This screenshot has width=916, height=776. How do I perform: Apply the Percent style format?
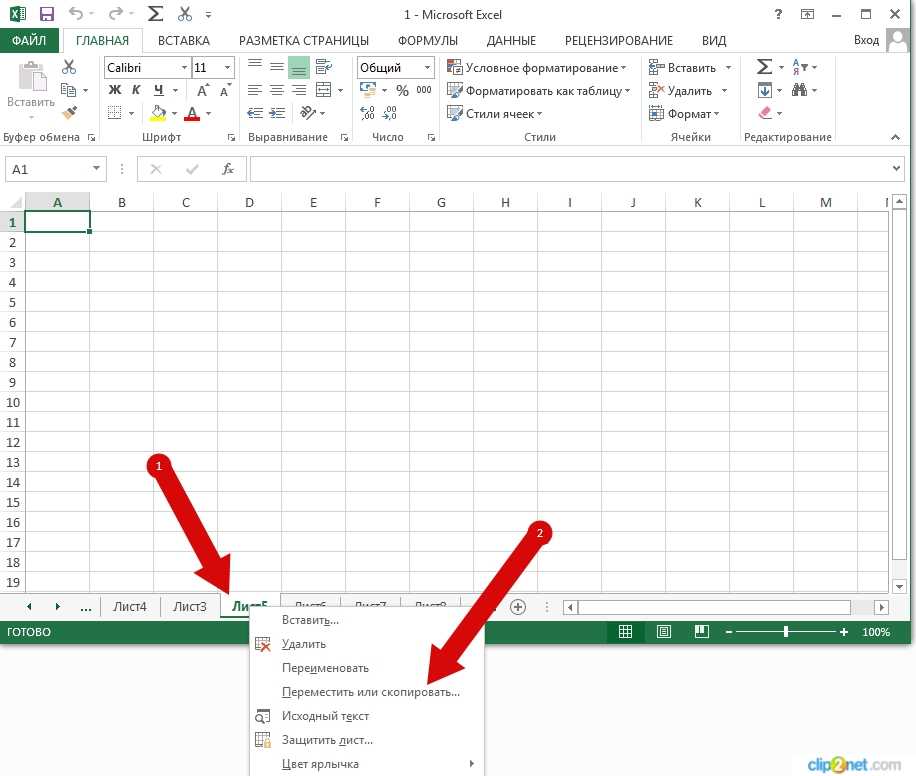402,91
